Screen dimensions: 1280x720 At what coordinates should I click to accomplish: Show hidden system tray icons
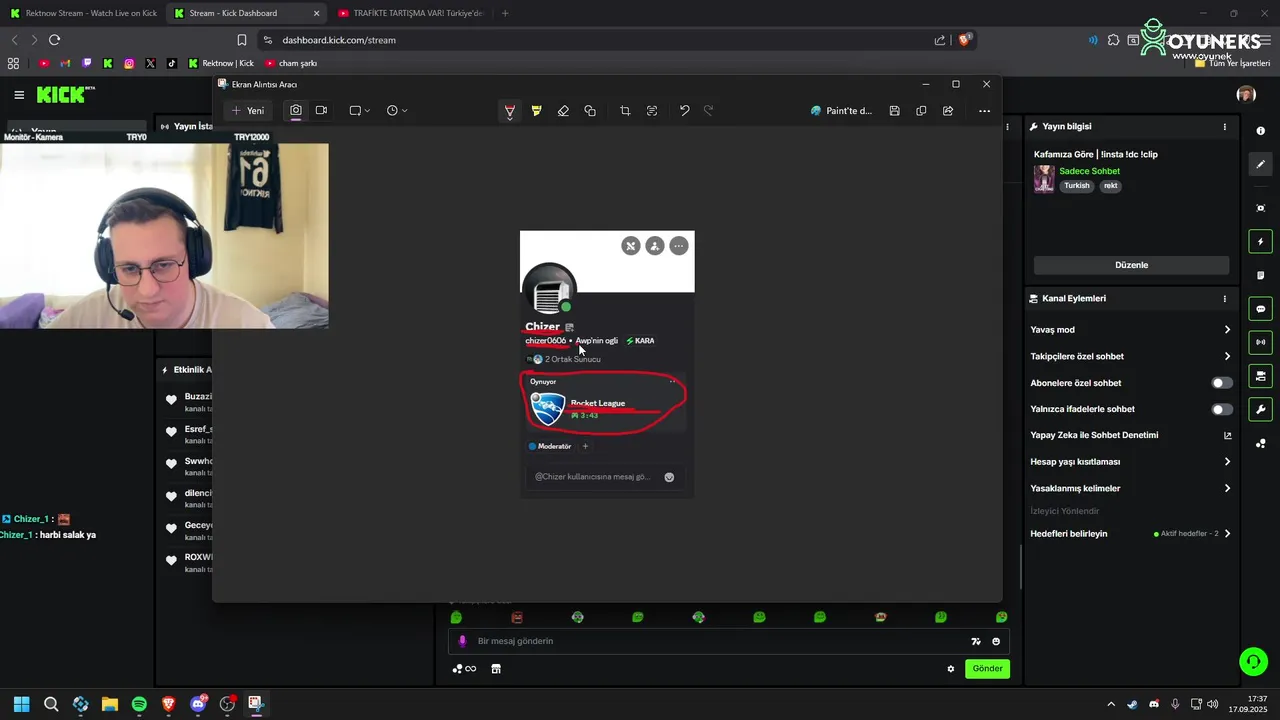tap(1110, 704)
